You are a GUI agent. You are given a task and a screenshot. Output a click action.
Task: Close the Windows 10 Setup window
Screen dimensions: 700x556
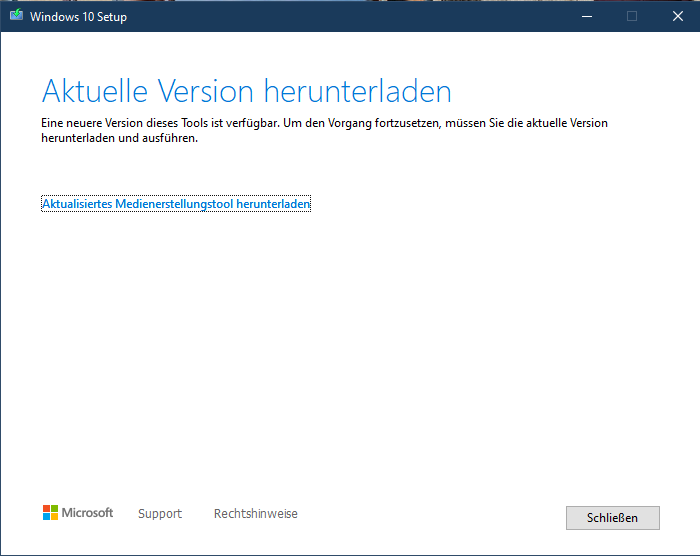click(x=678, y=17)
